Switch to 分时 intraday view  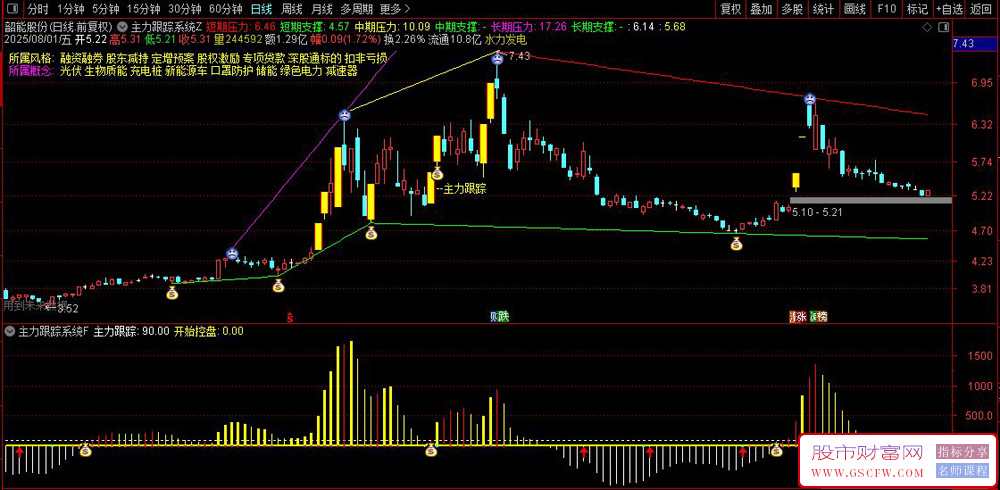point(38,9)
